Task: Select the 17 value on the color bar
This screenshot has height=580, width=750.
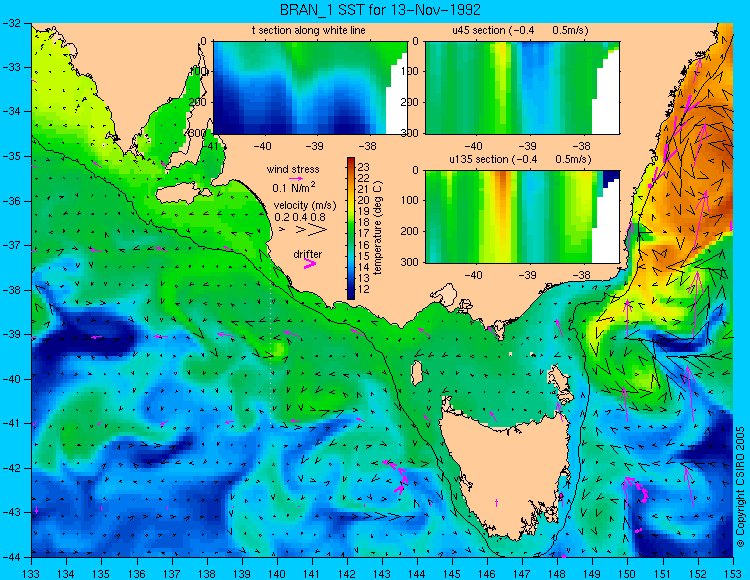Action: [364, 234]
